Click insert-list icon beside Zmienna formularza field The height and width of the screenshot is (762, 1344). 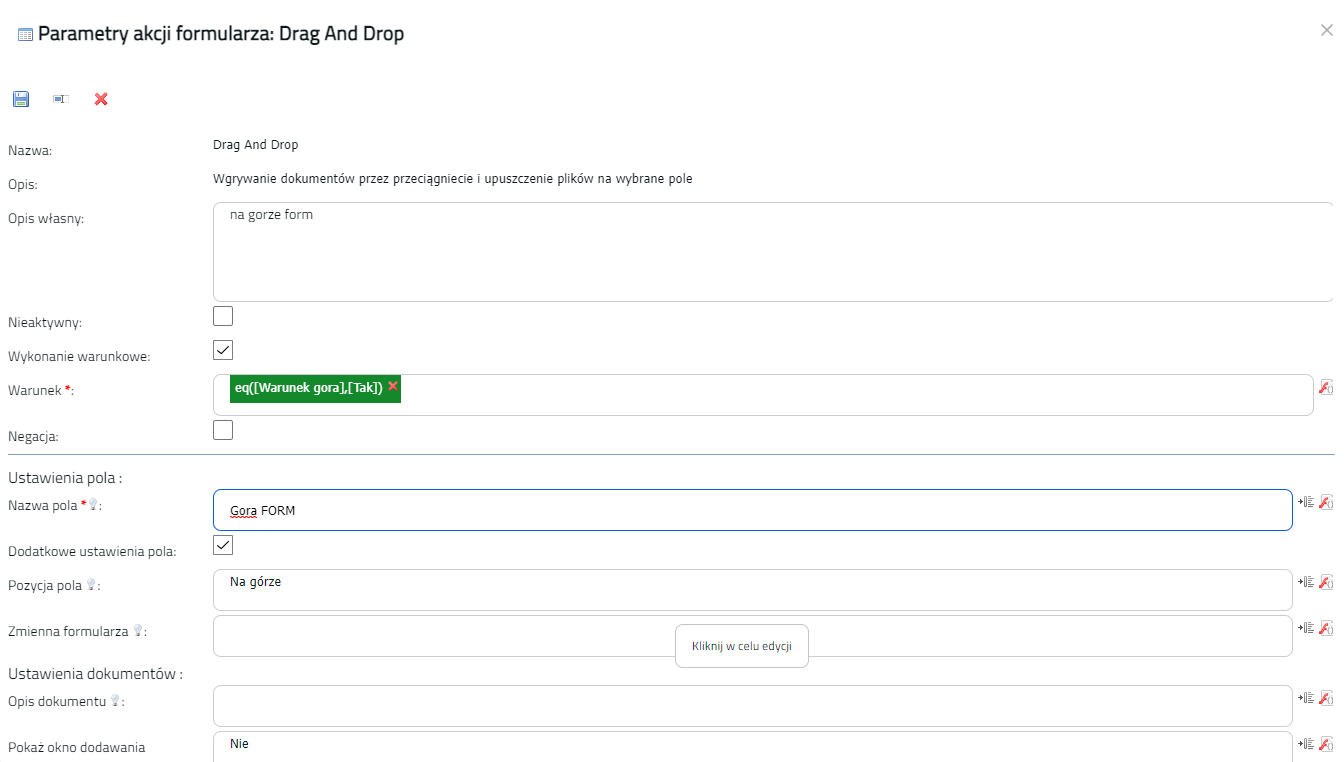pyautogui.click(x=1306, y=628)
